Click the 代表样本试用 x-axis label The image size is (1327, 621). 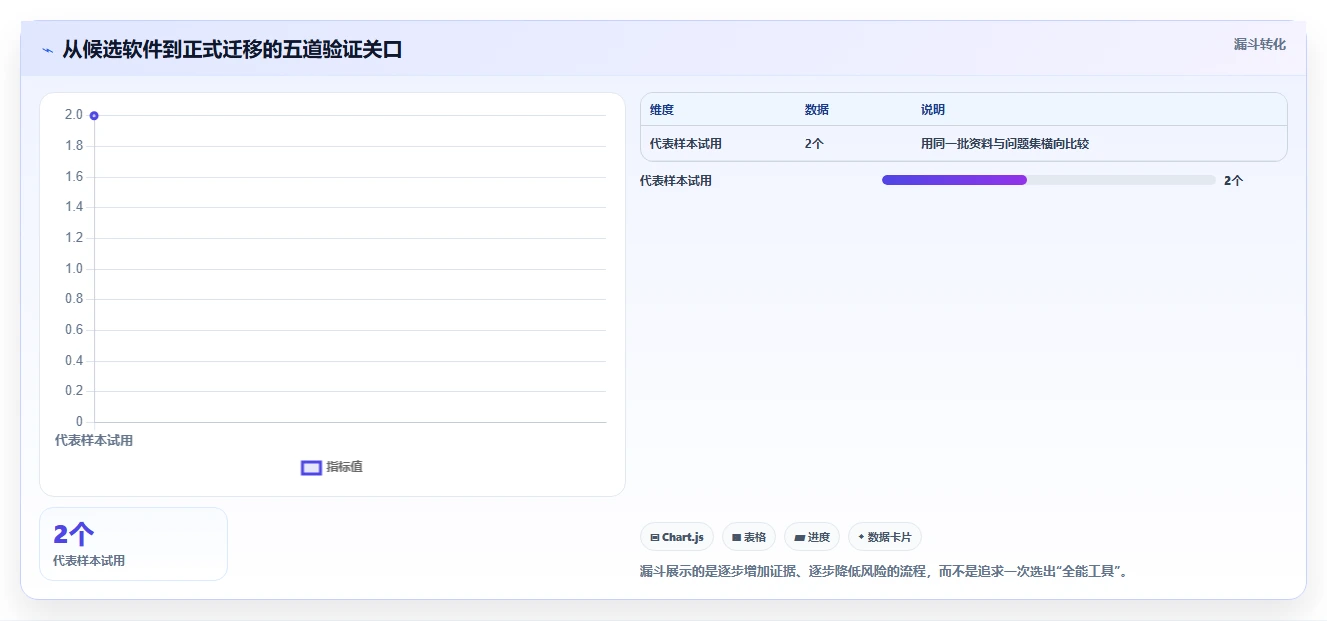pyautogui.click(x=94, y=441)
